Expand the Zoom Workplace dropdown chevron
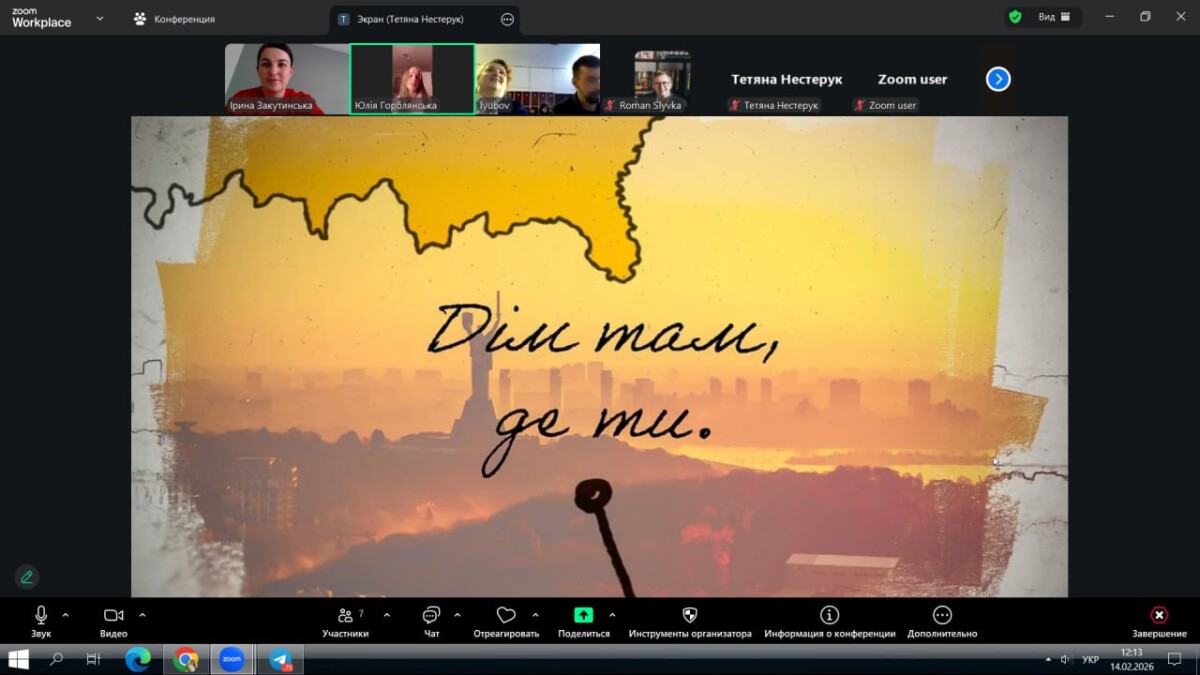This screenshot has width=1200, height=675. (x=100, y=18)
